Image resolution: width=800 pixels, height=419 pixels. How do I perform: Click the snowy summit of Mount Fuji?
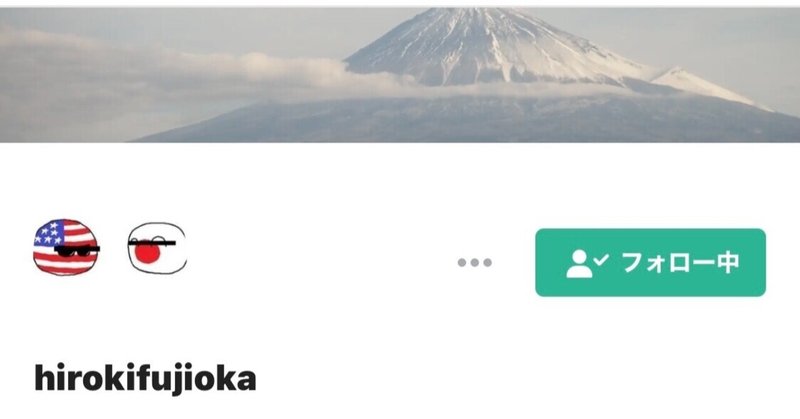490,41
